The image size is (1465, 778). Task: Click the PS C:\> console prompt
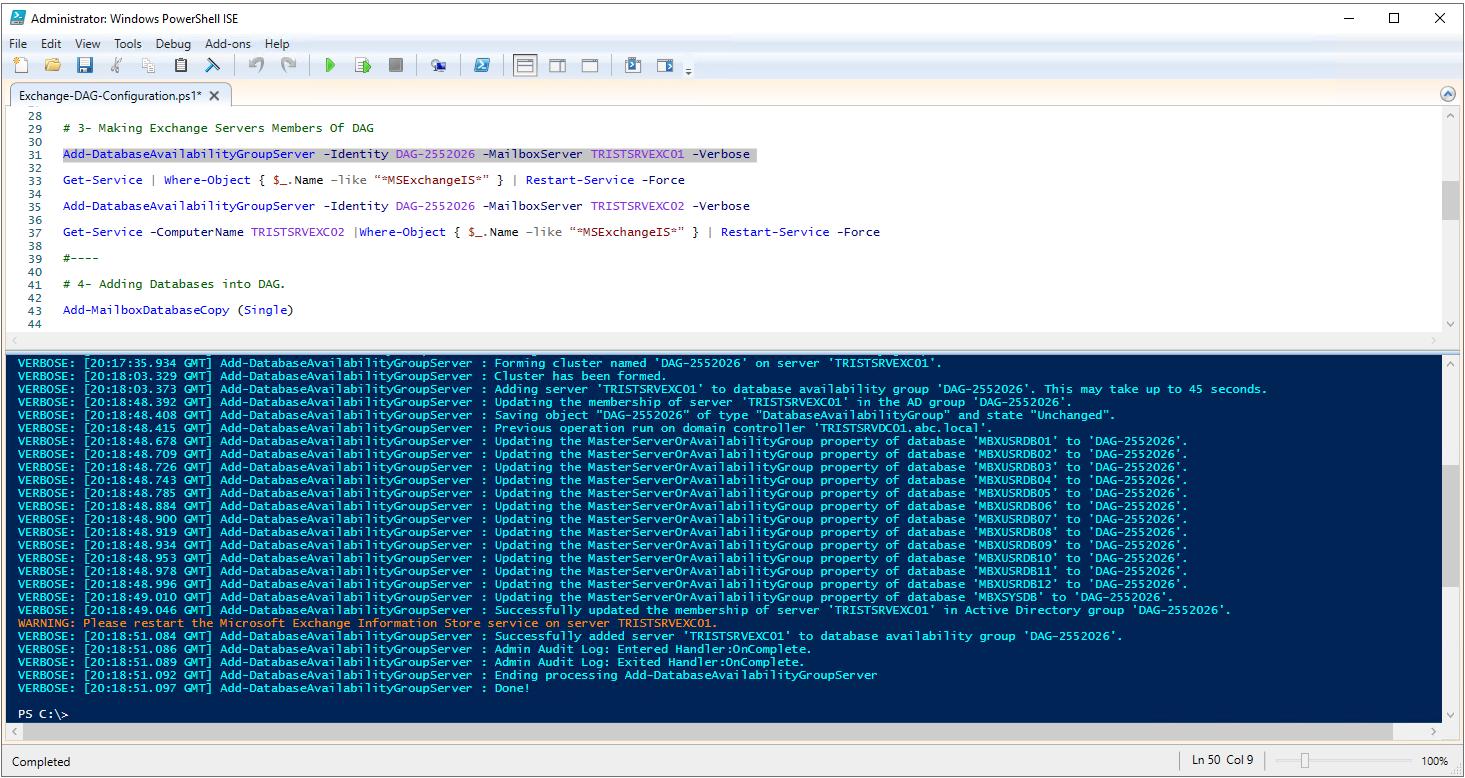[x=43, y=714]
